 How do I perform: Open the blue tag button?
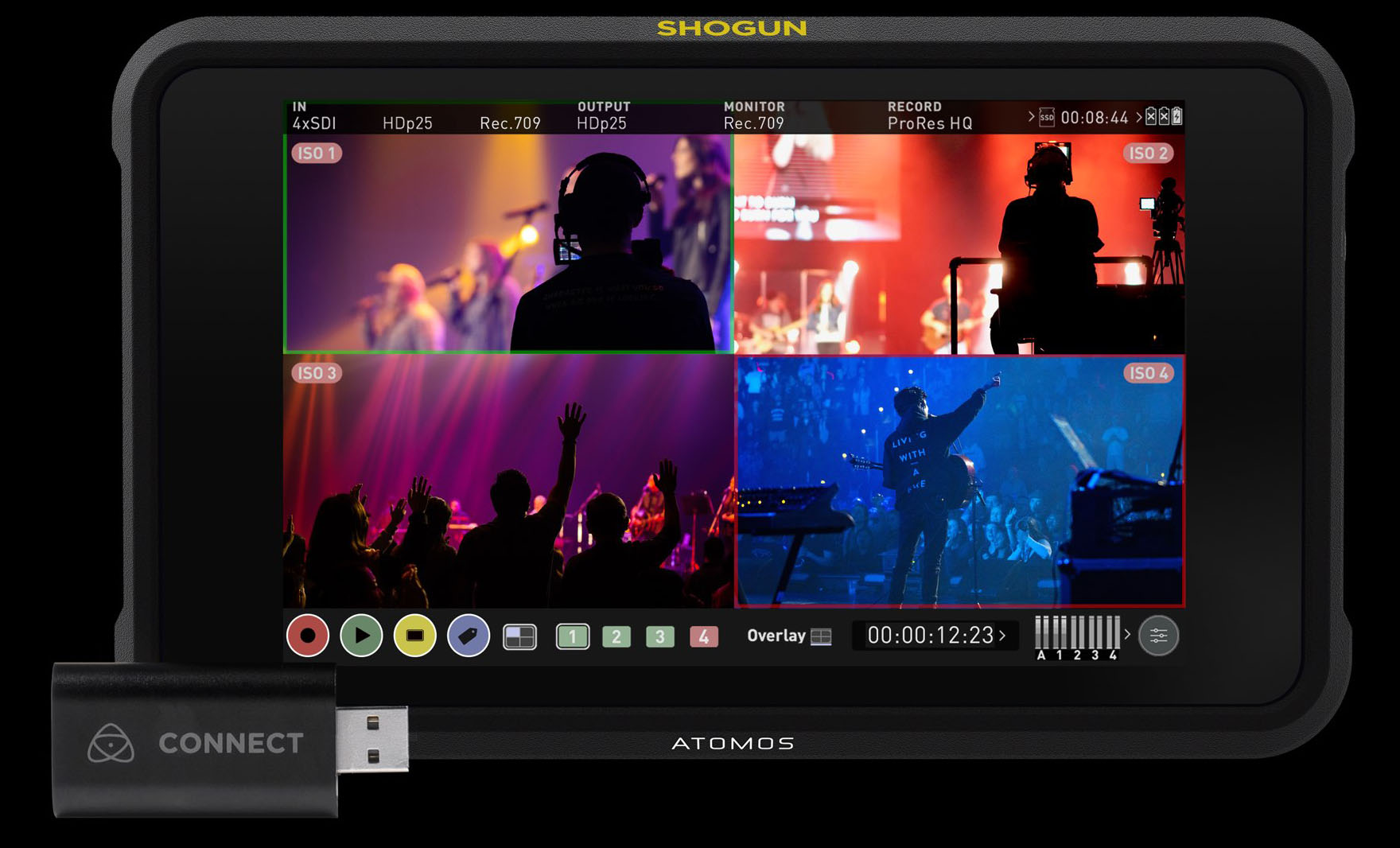(x=468, y=636)
